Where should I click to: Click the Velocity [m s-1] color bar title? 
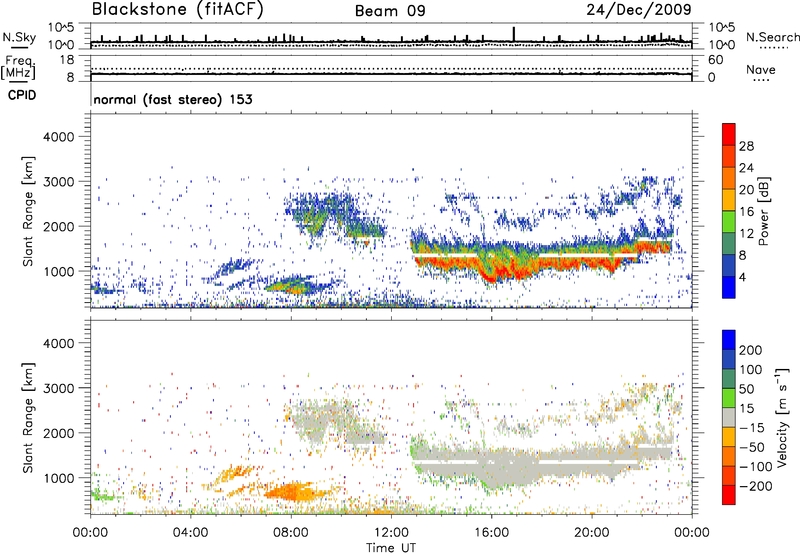(x=782, y=417)
